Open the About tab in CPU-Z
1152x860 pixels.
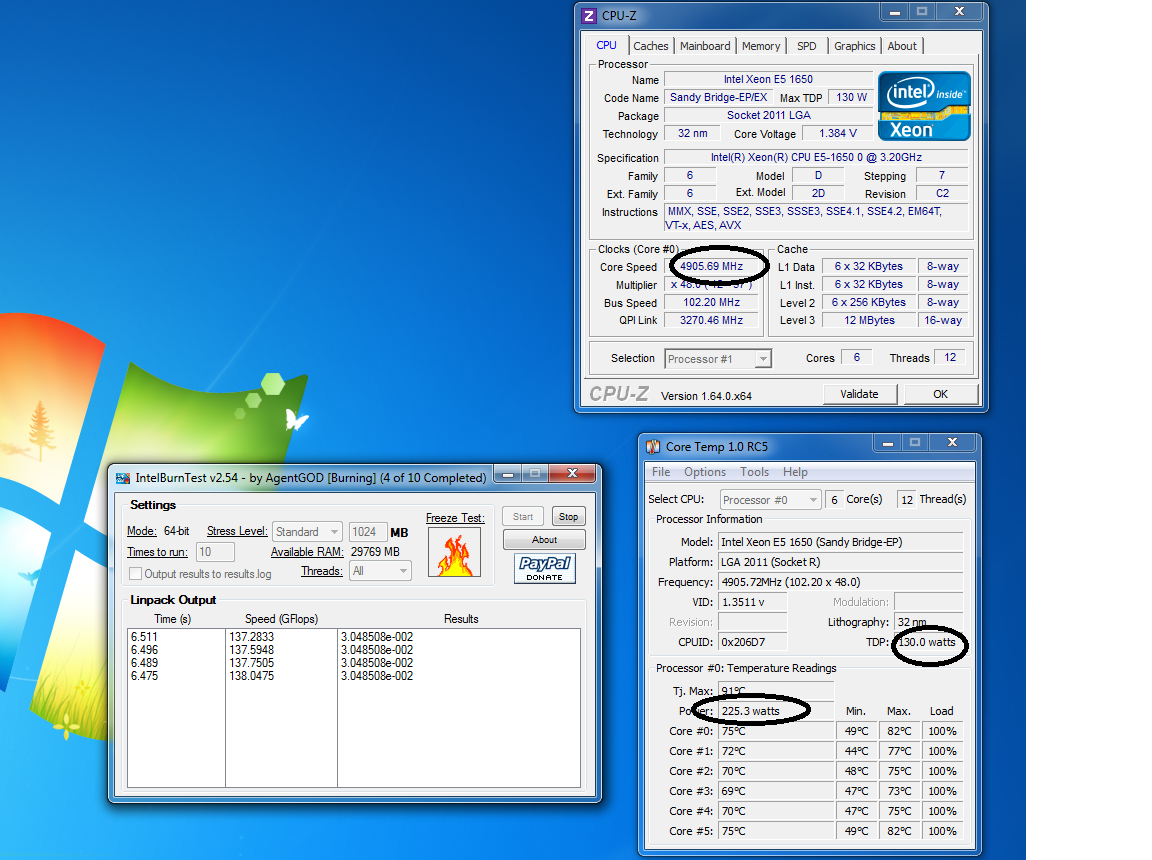coord(902,46)
